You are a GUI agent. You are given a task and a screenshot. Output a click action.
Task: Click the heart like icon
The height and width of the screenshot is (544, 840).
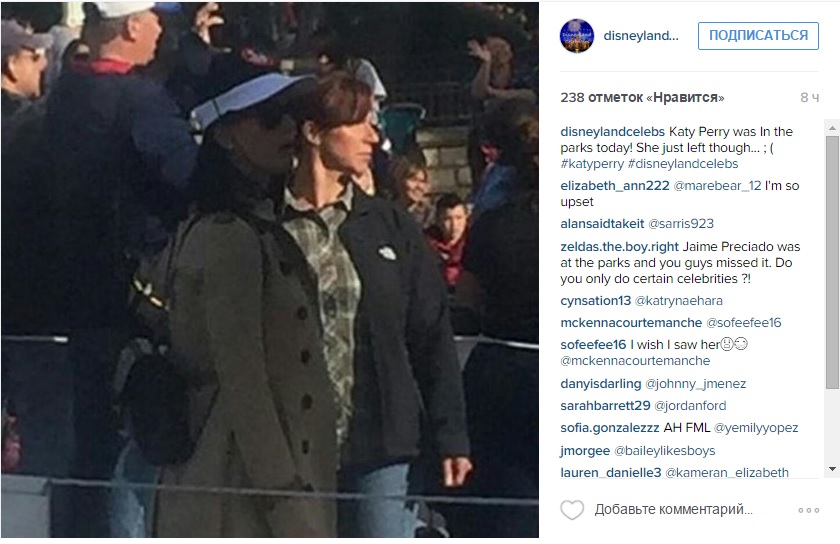click(572, 510)
